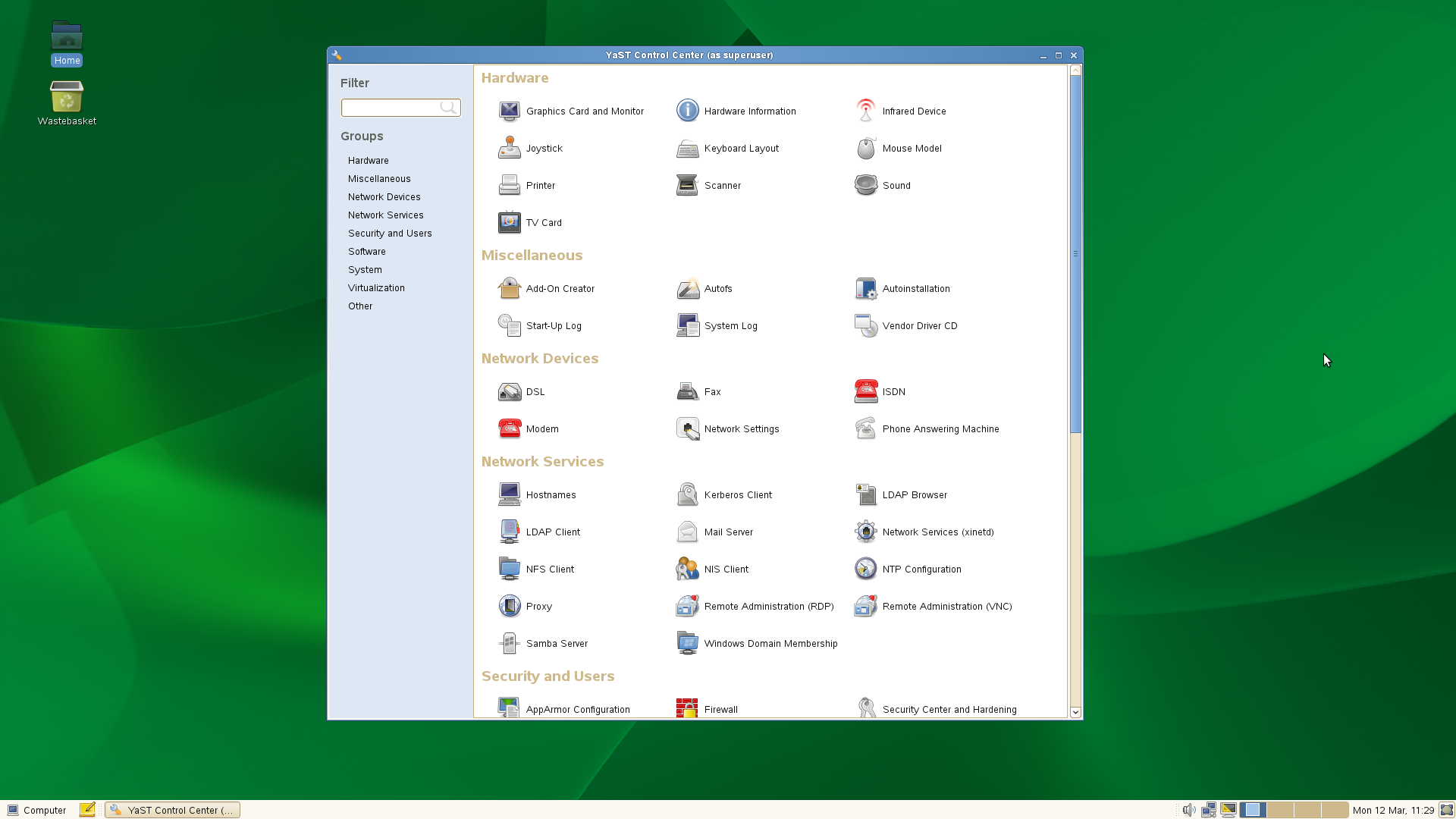The image size is (1456, 819).
Task: Open the Computer main menu button
Action: (x=36, y=810)
